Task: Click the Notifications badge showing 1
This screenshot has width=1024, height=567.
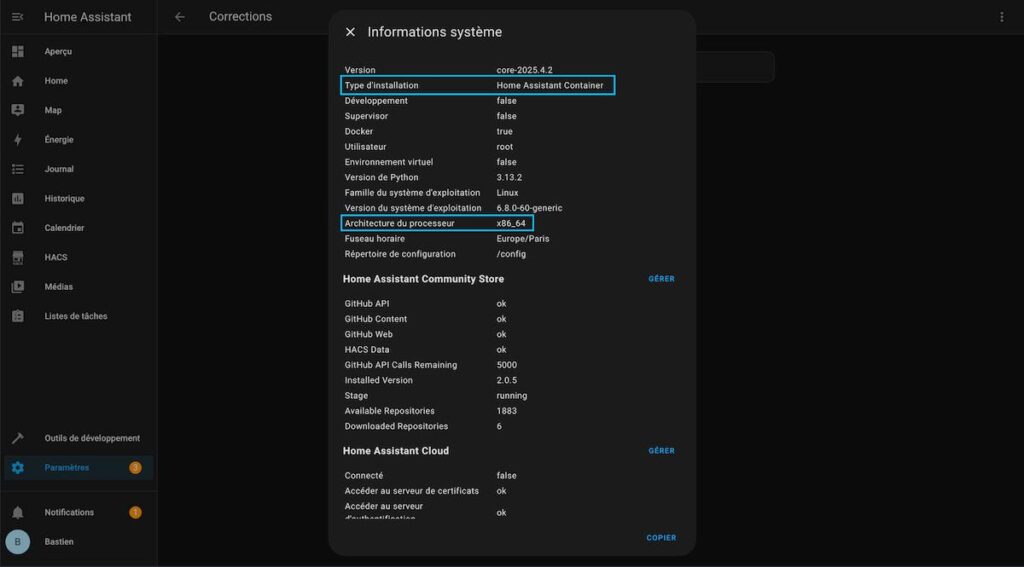Action: coord(135,513)
